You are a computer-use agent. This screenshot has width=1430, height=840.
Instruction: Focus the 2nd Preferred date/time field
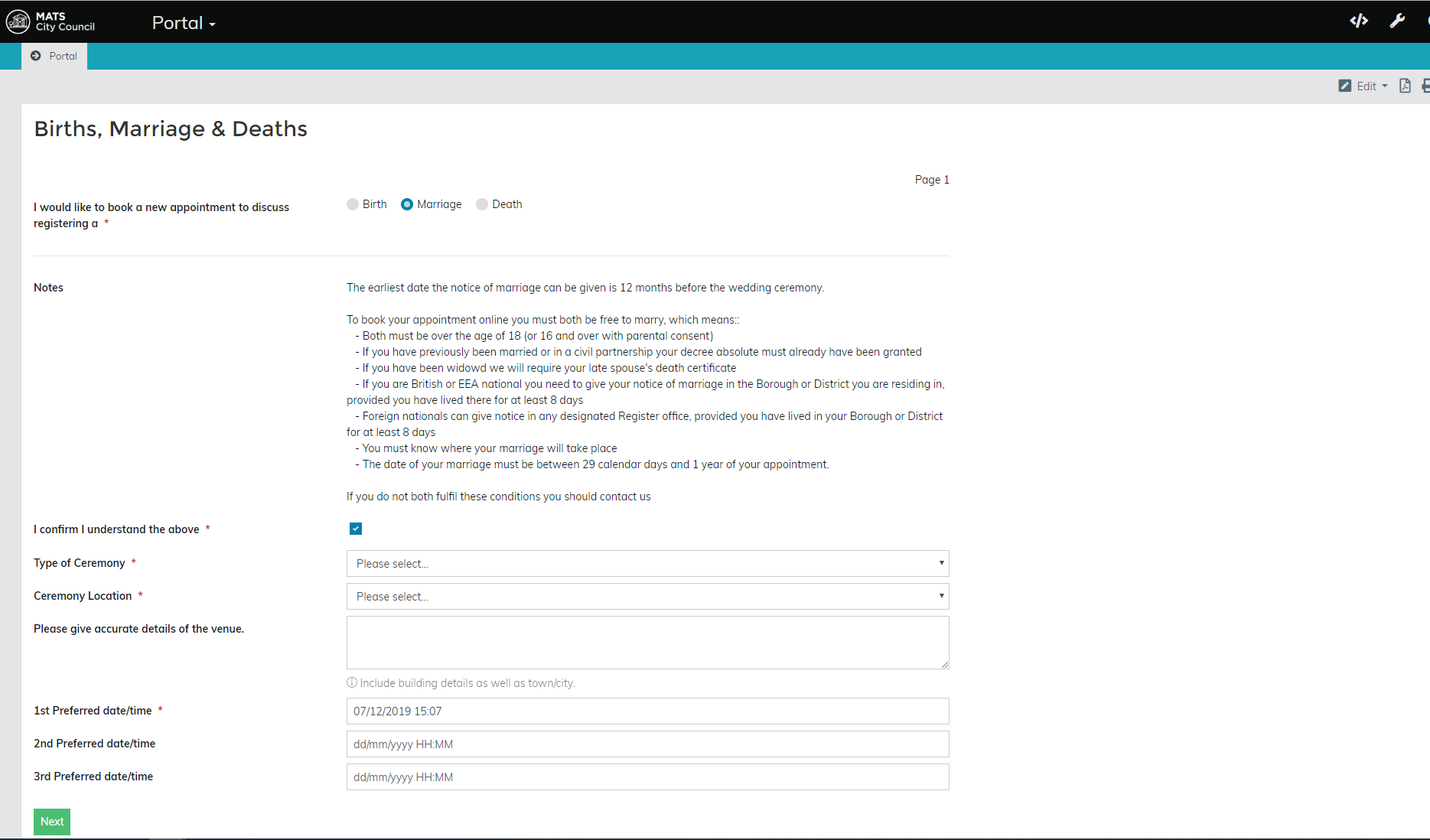pos(647,744)
